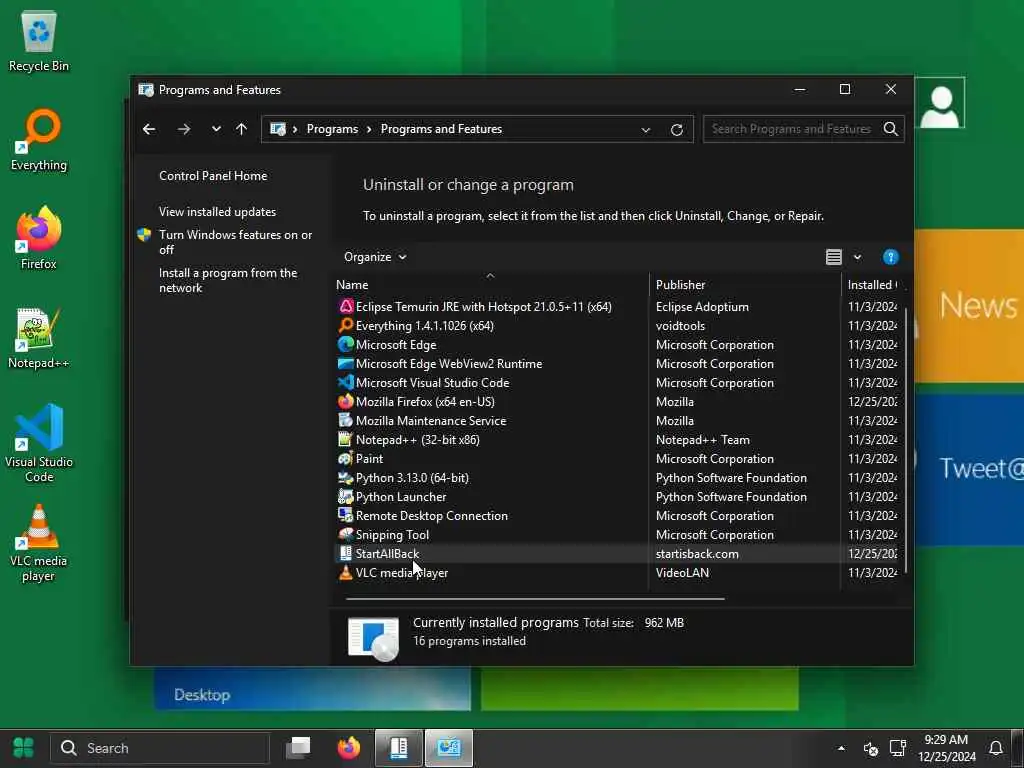Sort the list by the Name column
Screen dimensions: 1024x768
click(490, 285)
